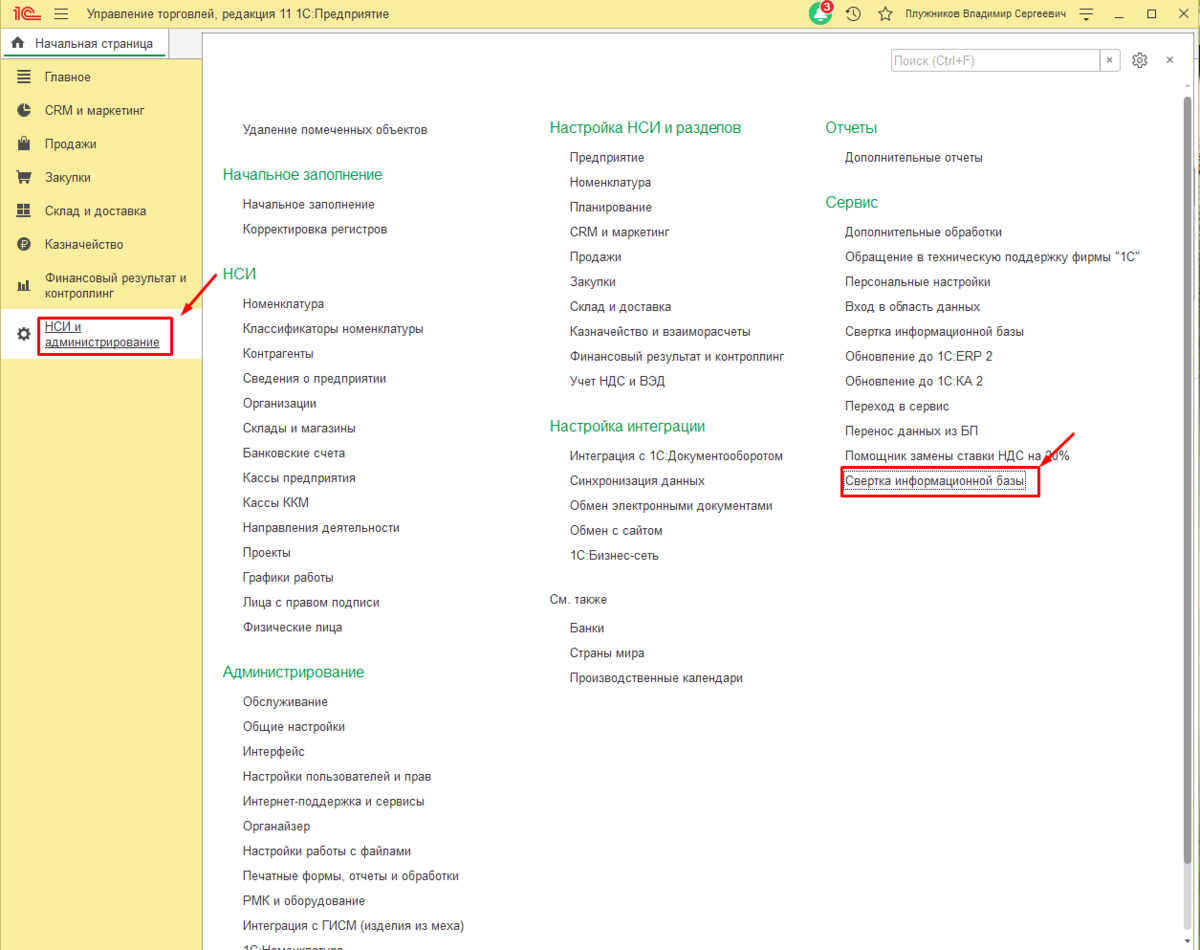Viewport: 1200px width, 950px height.
Task: Open Предприятие settings
Action: [x=607, y=158]
